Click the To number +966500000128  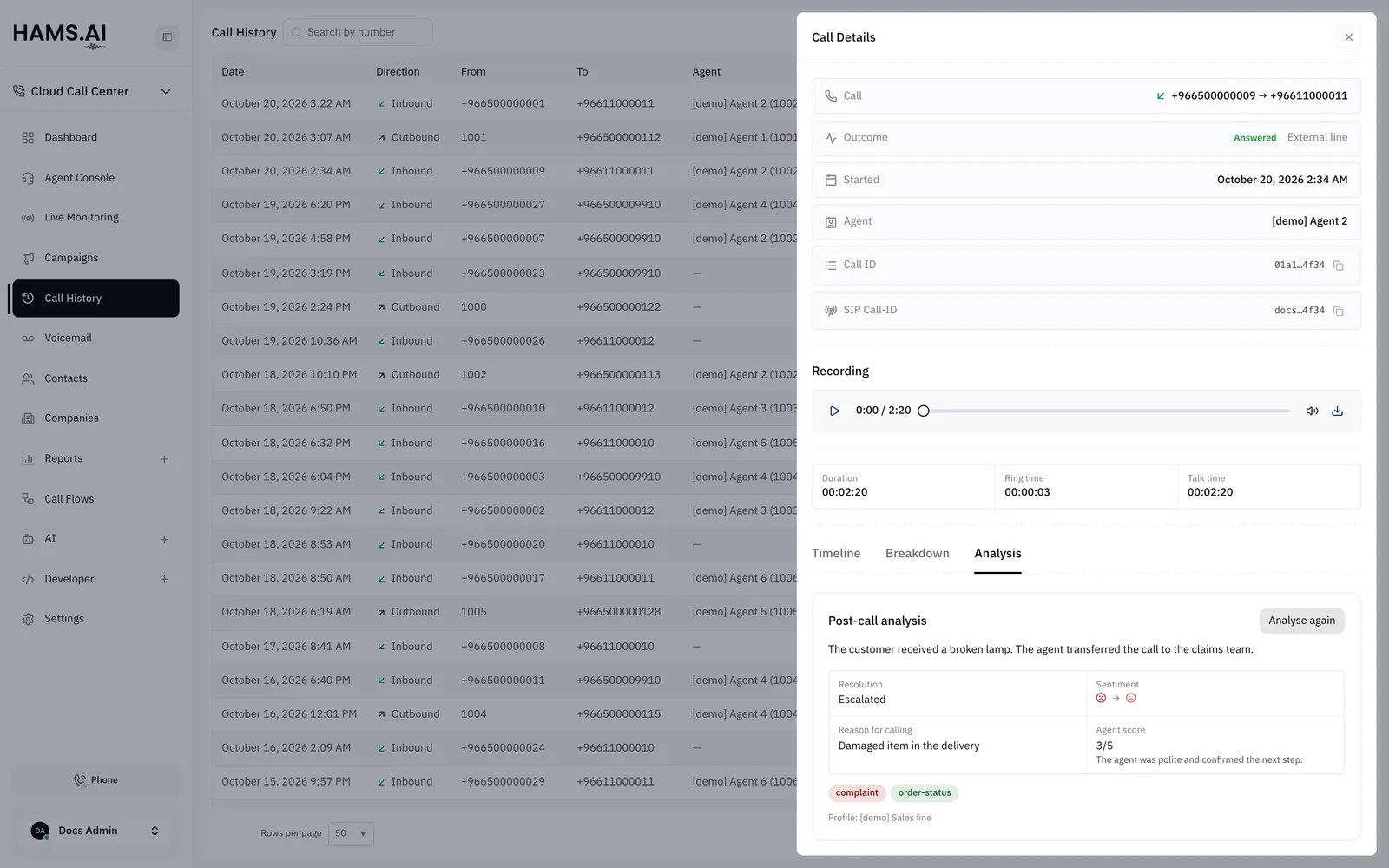(x=618, y=612)
